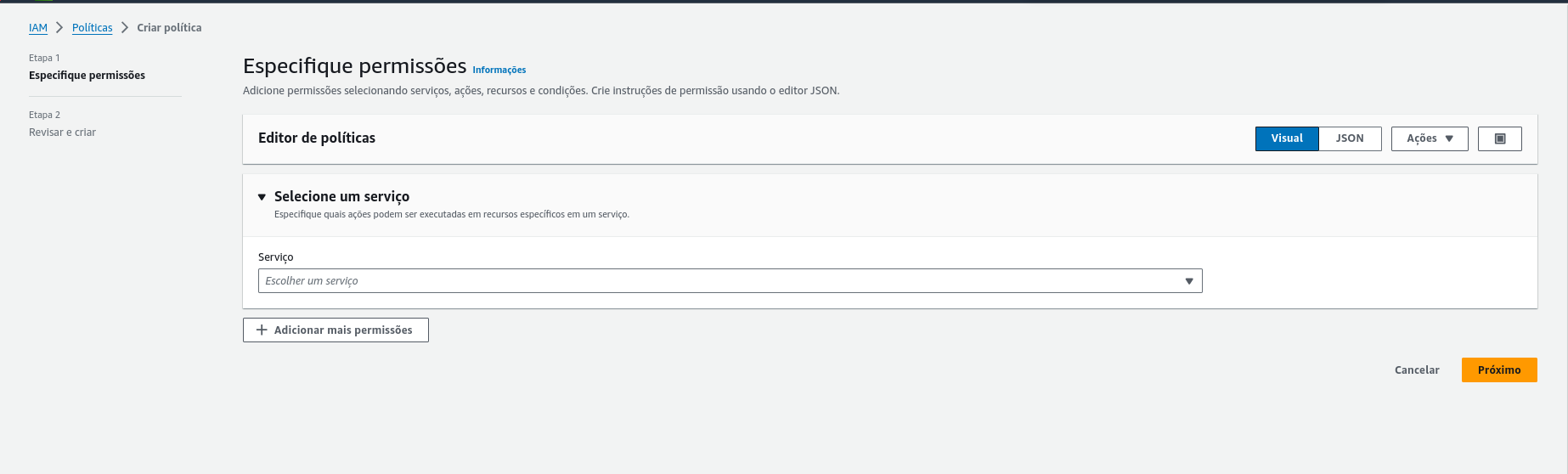Viewport: 1568px width, 474px height.
Task: Go to IAM via the breadcrumb
Action: pyautogui.click(x=38, y=28)
